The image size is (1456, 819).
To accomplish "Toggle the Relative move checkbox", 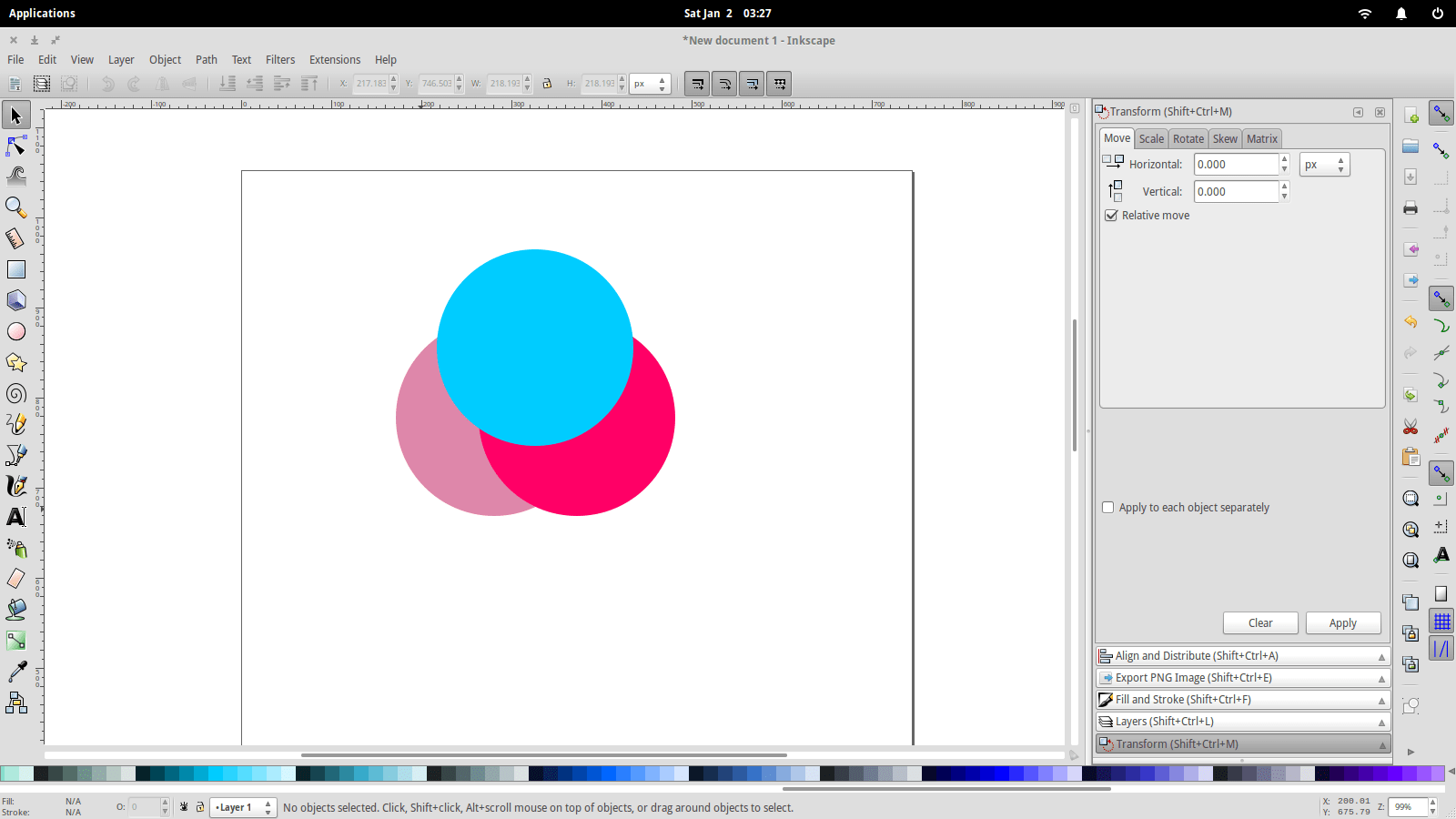I will tap(1111, 215).
